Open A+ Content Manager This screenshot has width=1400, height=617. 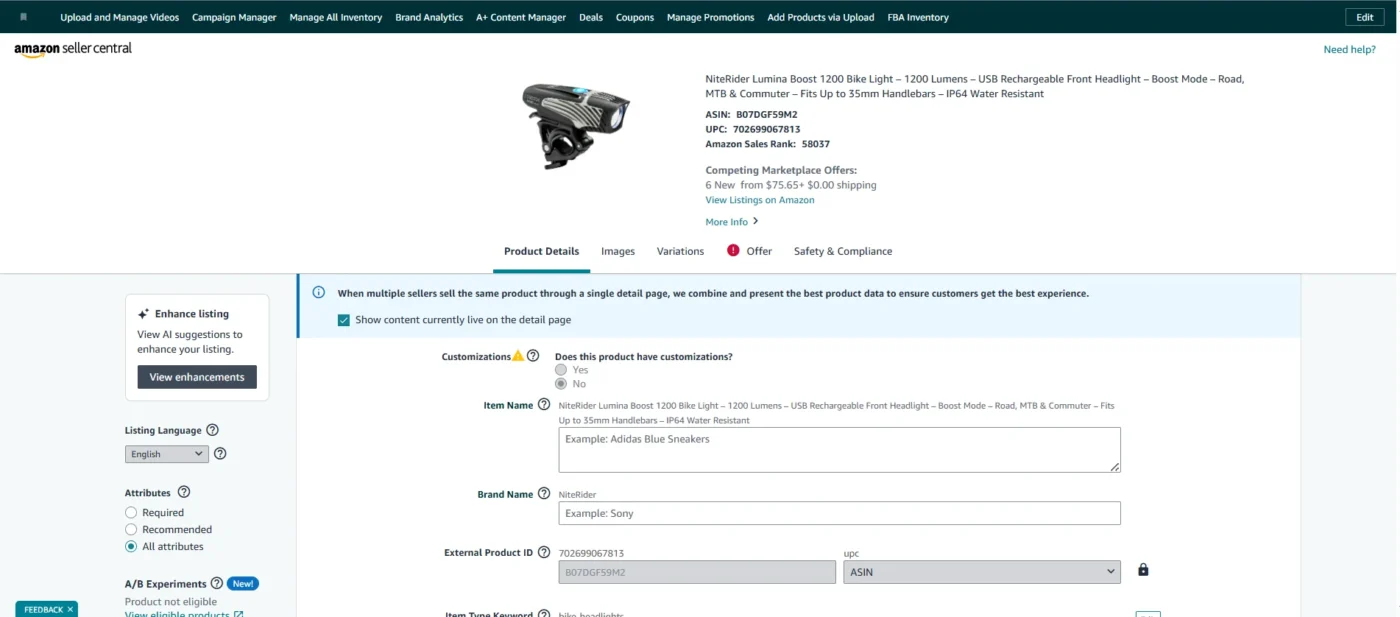pos(521,17)
